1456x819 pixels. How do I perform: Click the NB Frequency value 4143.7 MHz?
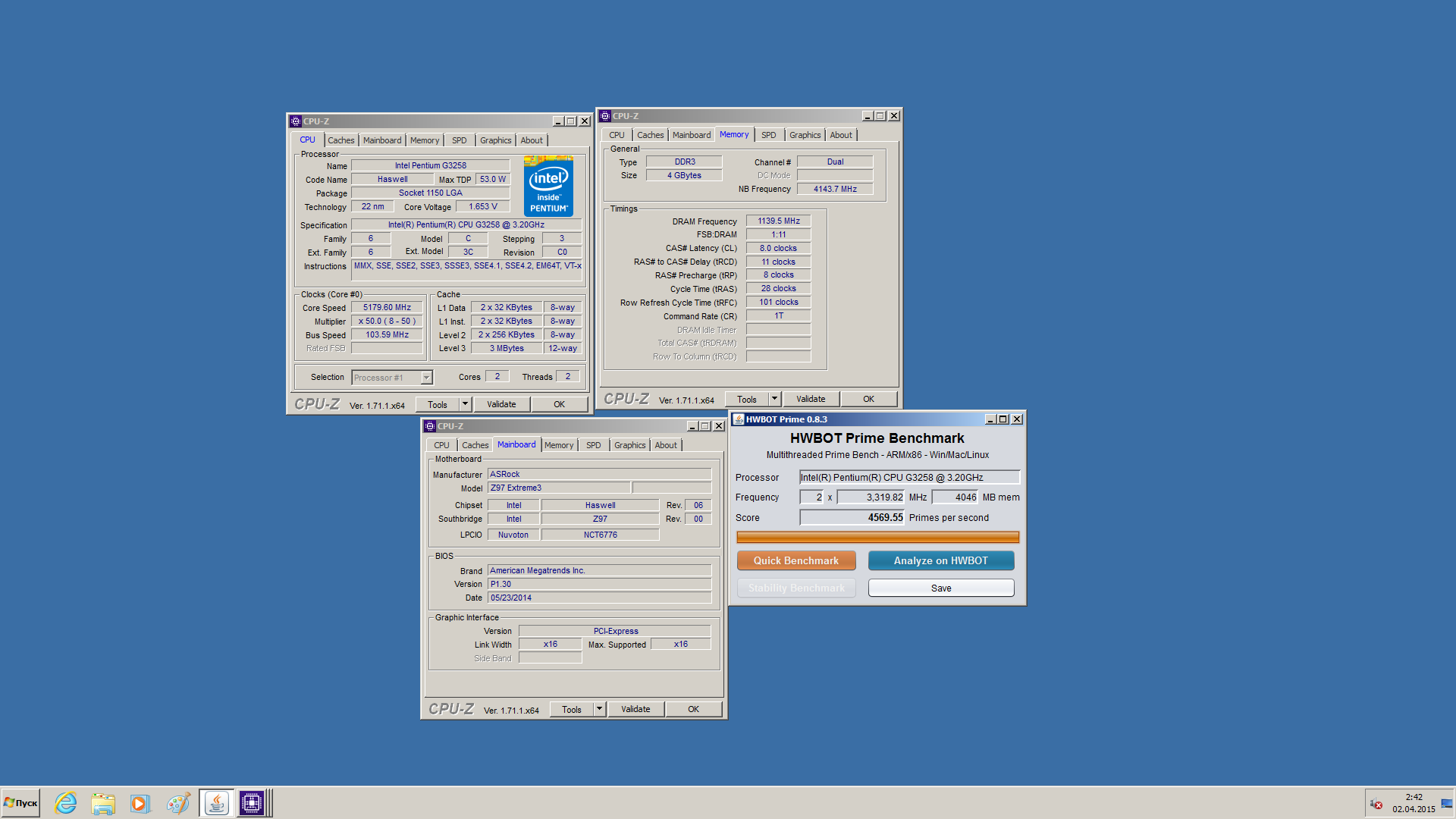point(835,189)
